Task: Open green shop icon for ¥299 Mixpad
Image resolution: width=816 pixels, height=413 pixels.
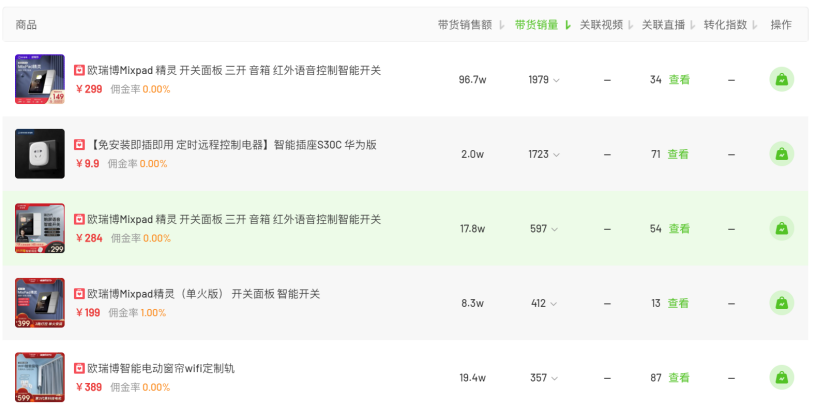Action: pyautogui.click(x=782, y=80)
